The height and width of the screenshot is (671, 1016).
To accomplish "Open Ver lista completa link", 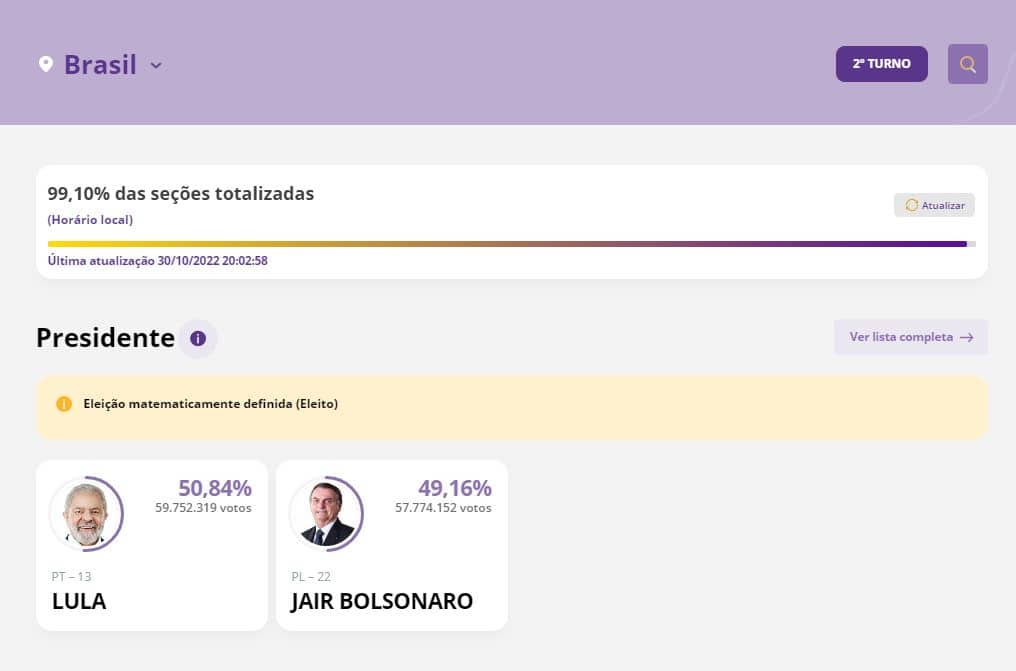I will coord(910,337).
